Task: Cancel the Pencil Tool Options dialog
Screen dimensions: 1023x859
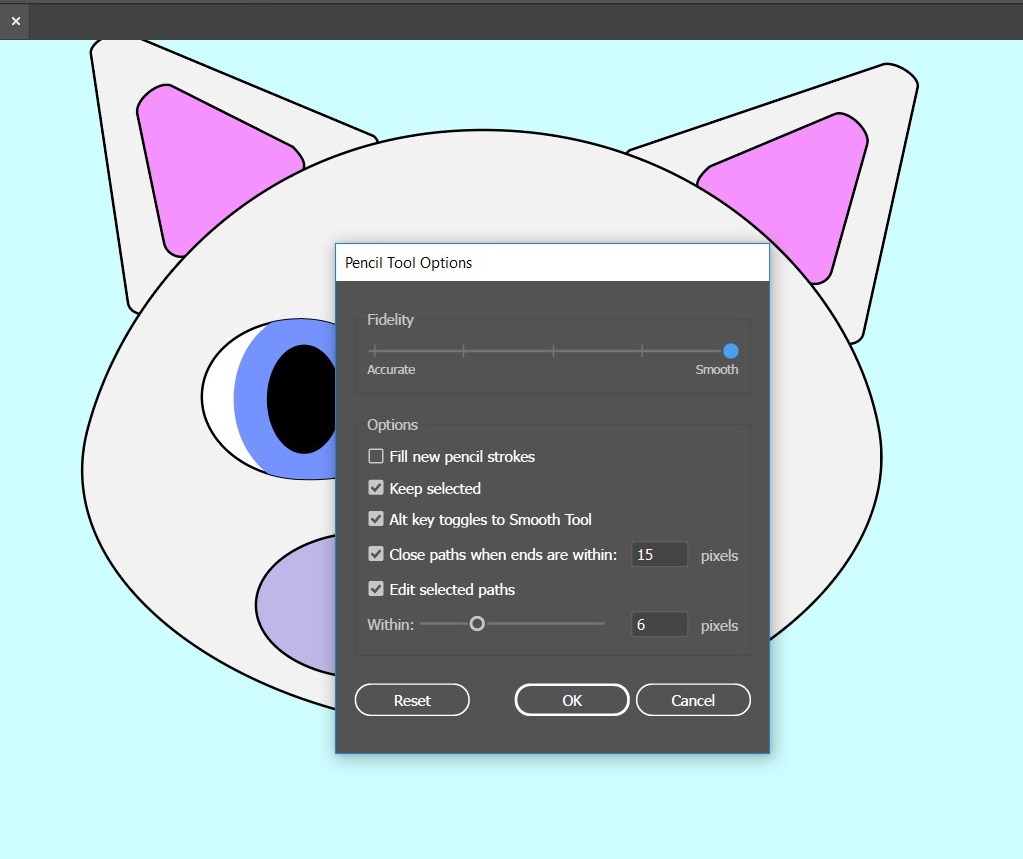Action: point(693,700)
